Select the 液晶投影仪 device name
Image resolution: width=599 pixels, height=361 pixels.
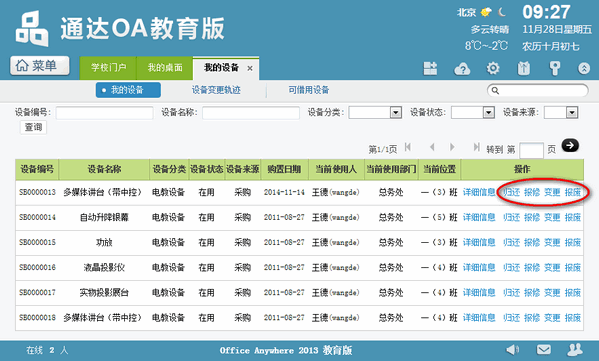(x=104, y=267)
